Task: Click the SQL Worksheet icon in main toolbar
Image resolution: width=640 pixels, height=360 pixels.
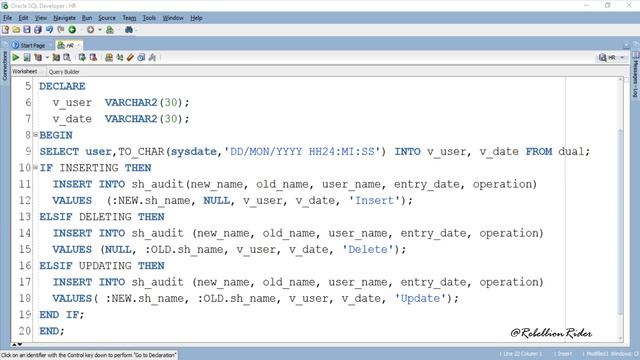Action: tap(110, 30)
